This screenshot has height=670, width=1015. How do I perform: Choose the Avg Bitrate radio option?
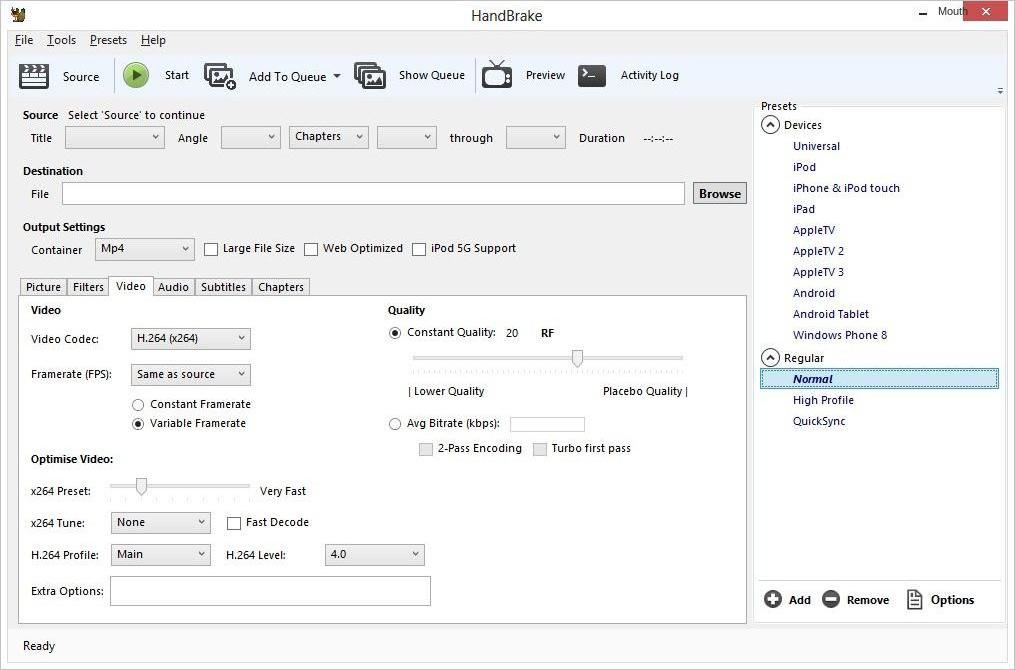(x=395, y=424)
